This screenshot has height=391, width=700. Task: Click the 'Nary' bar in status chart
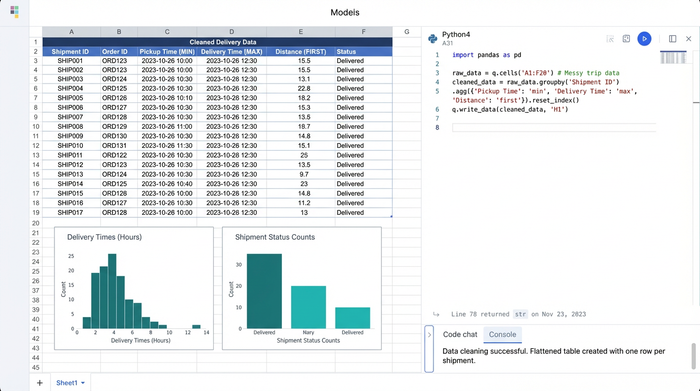coord(308,307)
